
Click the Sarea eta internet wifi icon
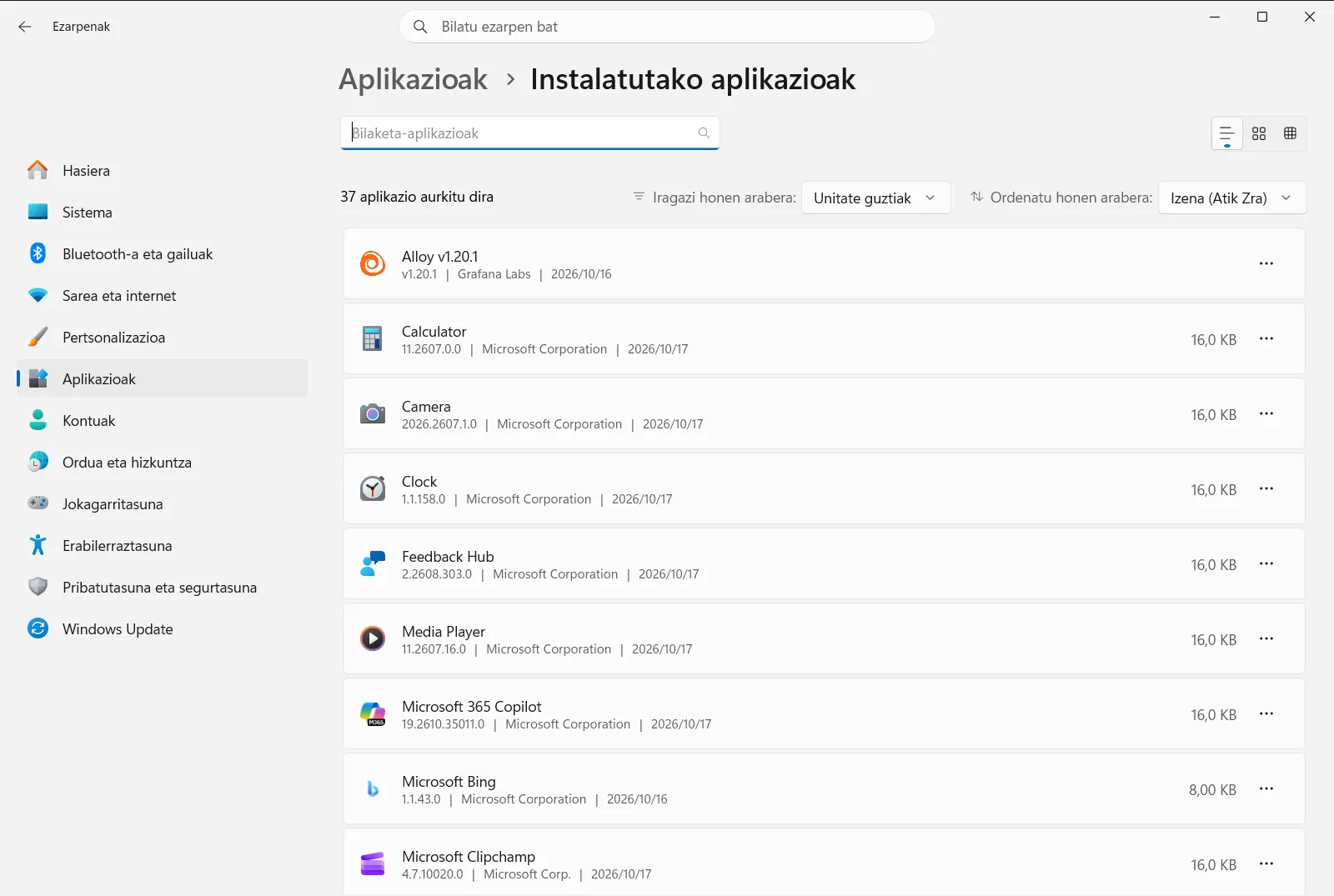(x=38, y=295)
